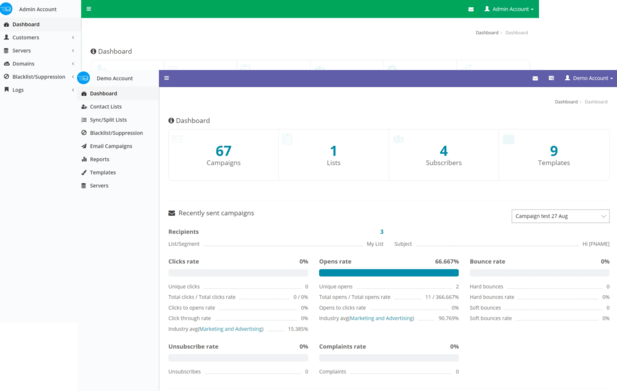
Task: Expand the Servers chevron in Admin sidebar
Action: point(73,50)
